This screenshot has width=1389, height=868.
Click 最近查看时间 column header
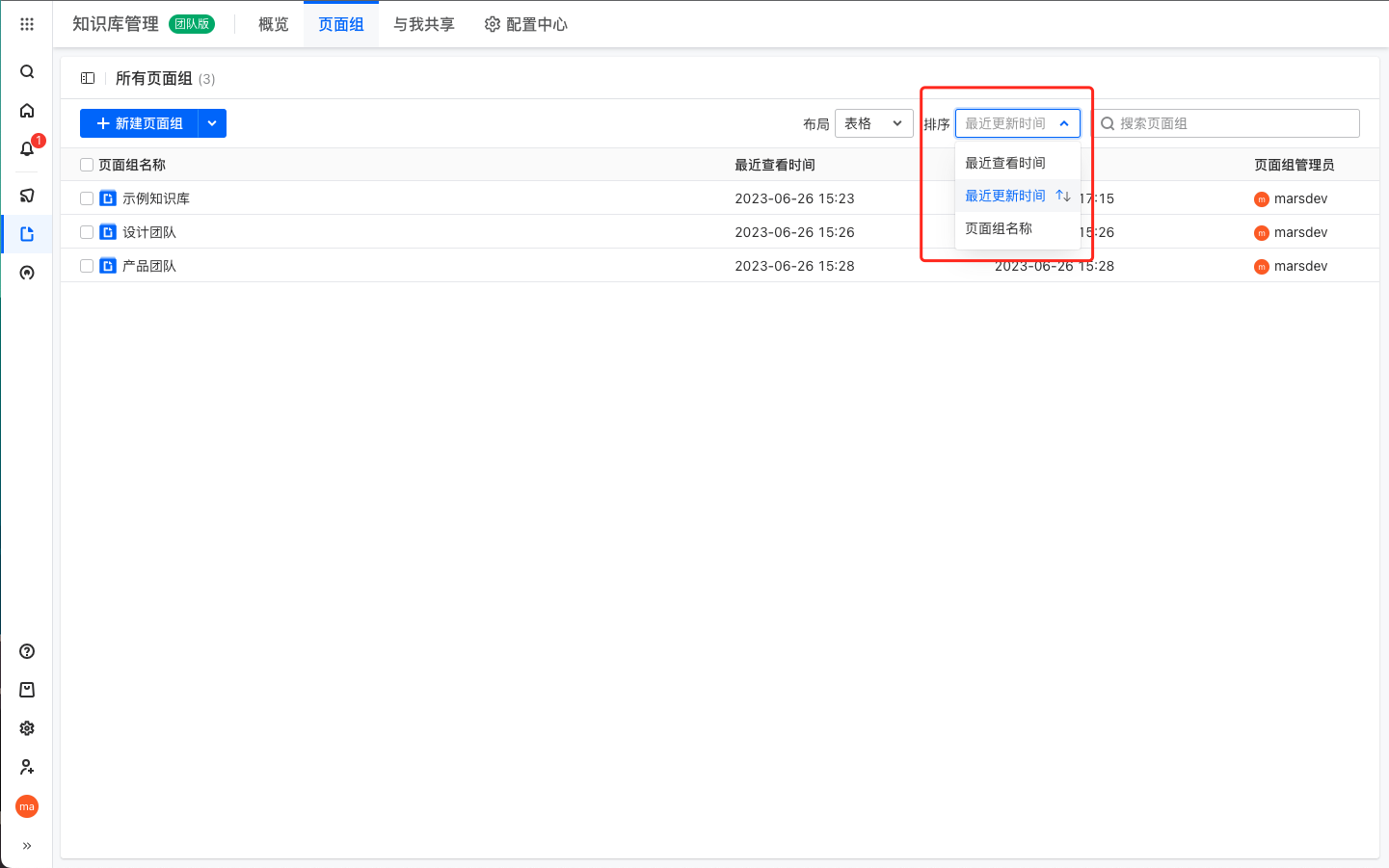775,165
